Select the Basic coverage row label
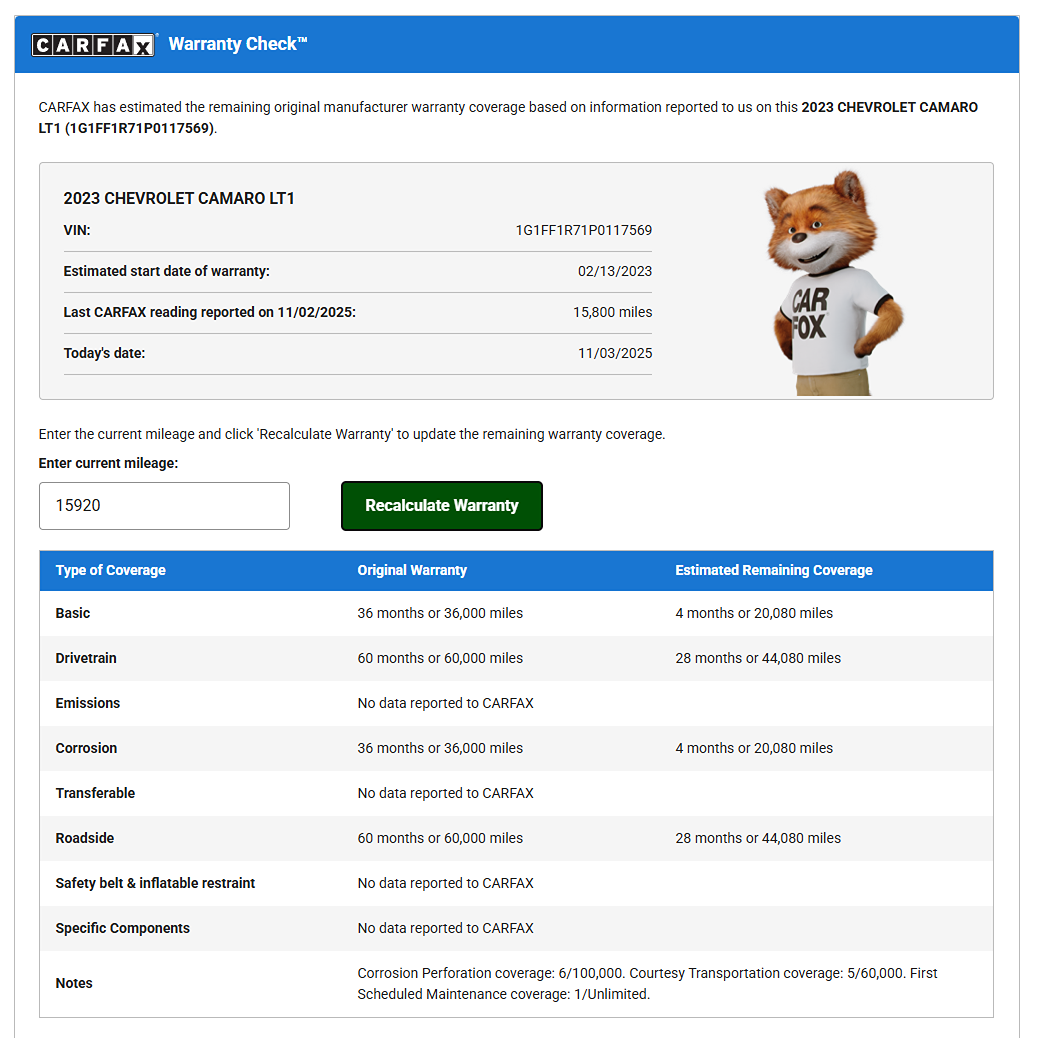 [x=73, y=613]
